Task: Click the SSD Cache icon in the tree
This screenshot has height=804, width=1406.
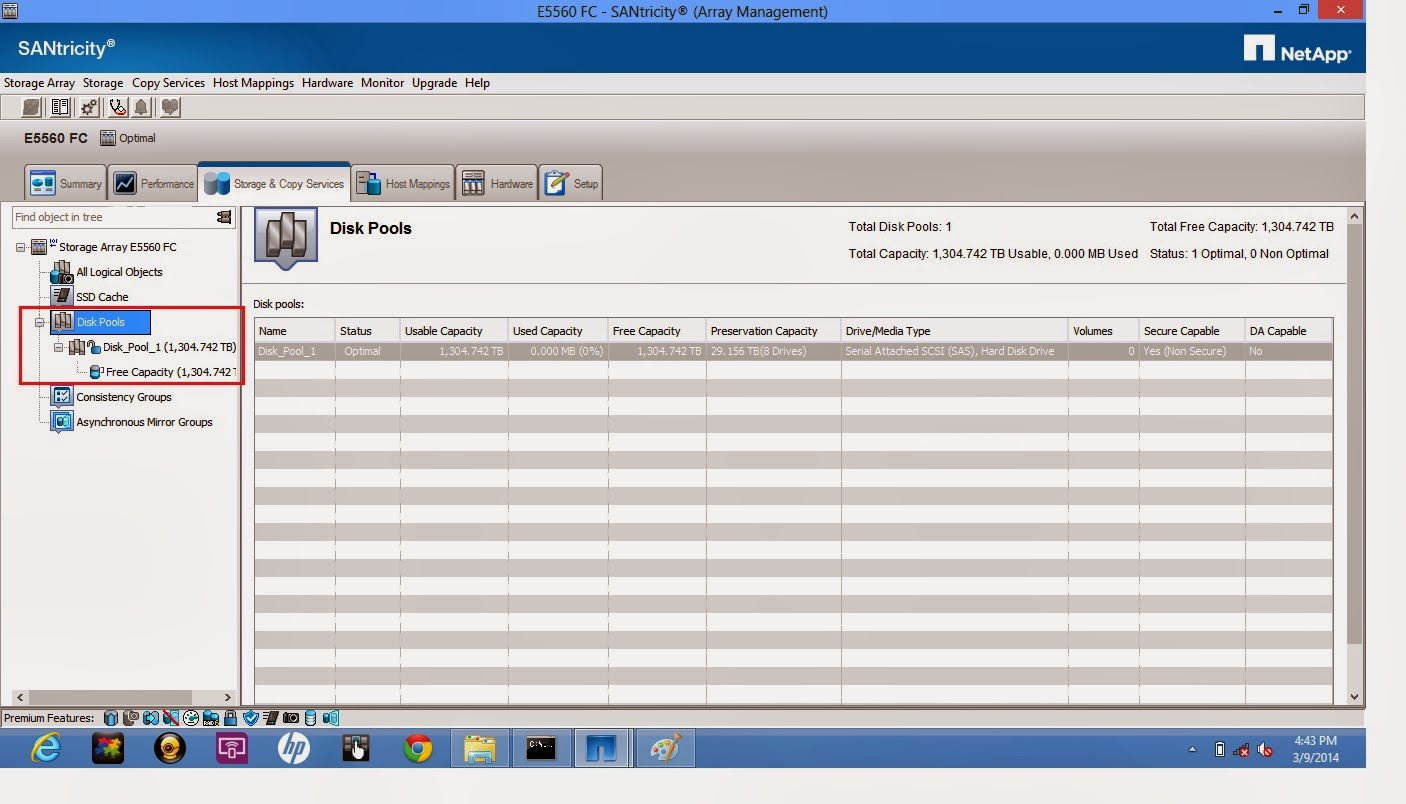Action: [61, 296]
